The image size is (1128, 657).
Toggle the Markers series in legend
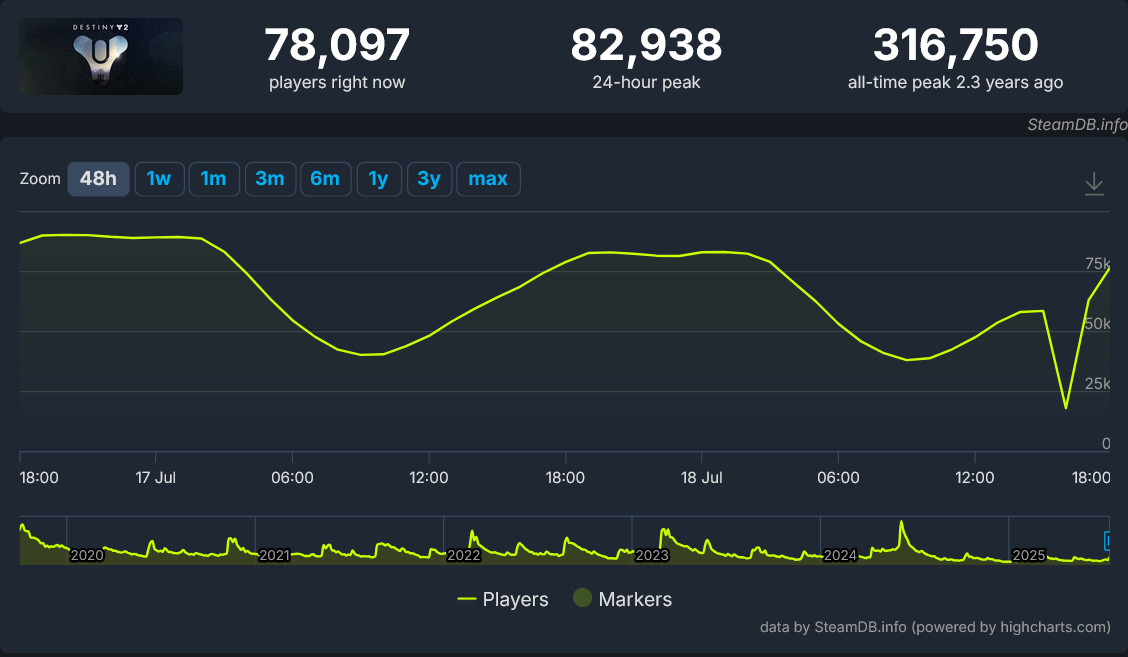622,599
